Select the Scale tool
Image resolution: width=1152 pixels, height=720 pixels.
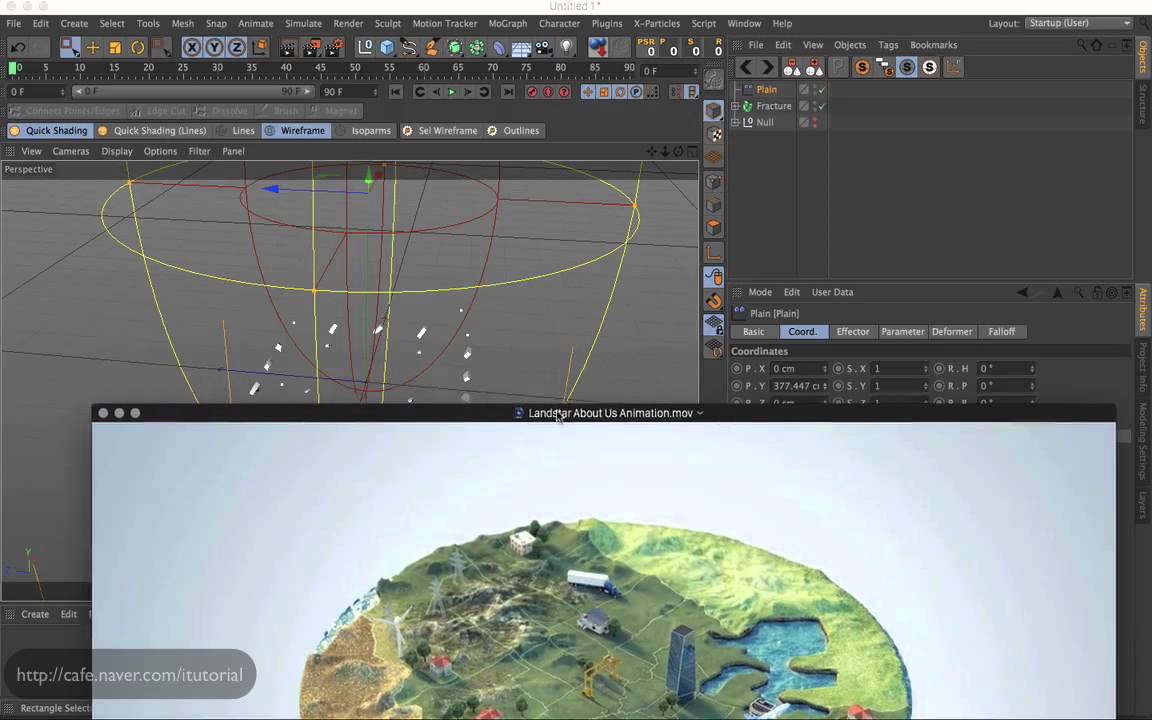(115, 48)
